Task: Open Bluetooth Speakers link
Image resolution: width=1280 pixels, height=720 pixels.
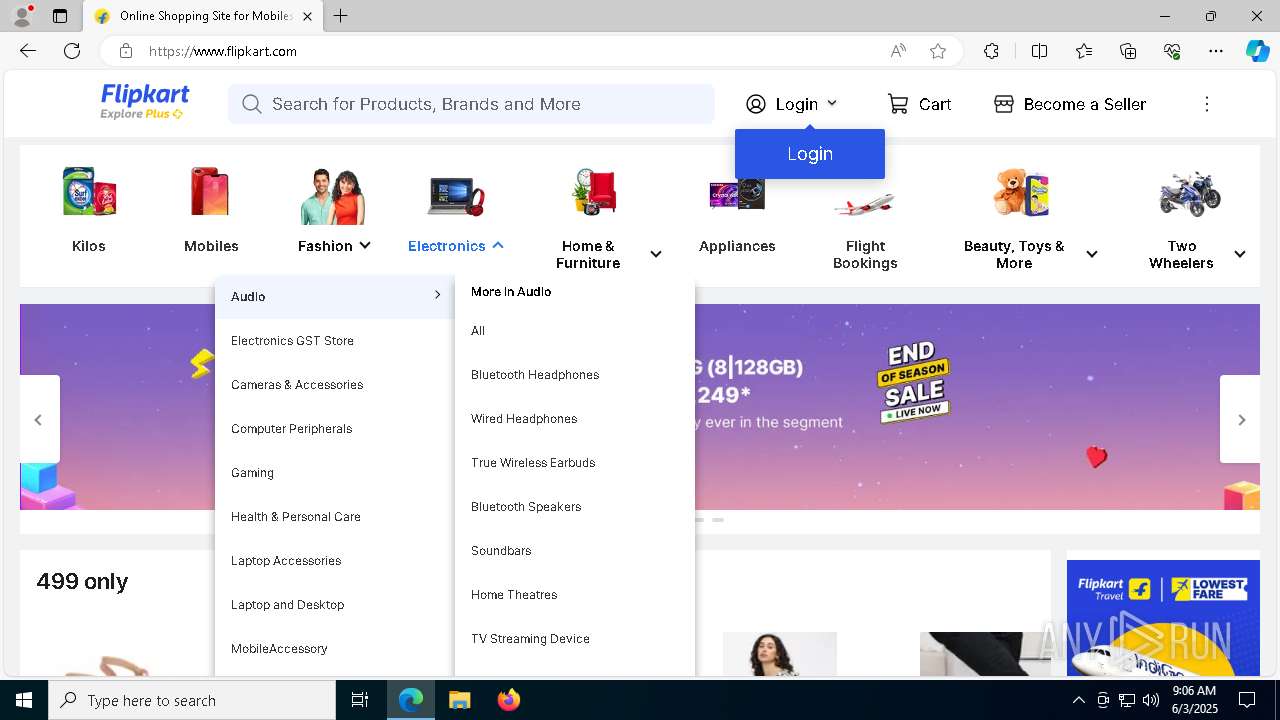Action: [526, 507]
